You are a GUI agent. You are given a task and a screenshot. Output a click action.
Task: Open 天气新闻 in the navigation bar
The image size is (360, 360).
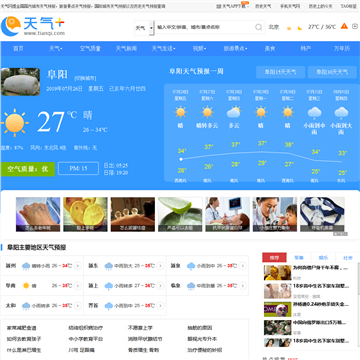point(126,49)
